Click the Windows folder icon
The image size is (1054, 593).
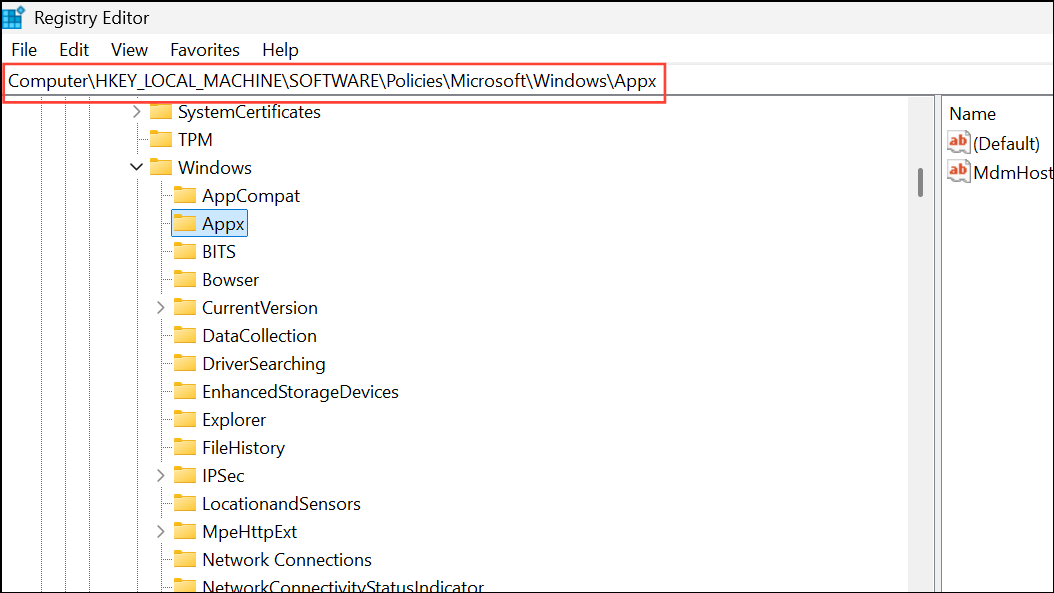click(161, 167)
